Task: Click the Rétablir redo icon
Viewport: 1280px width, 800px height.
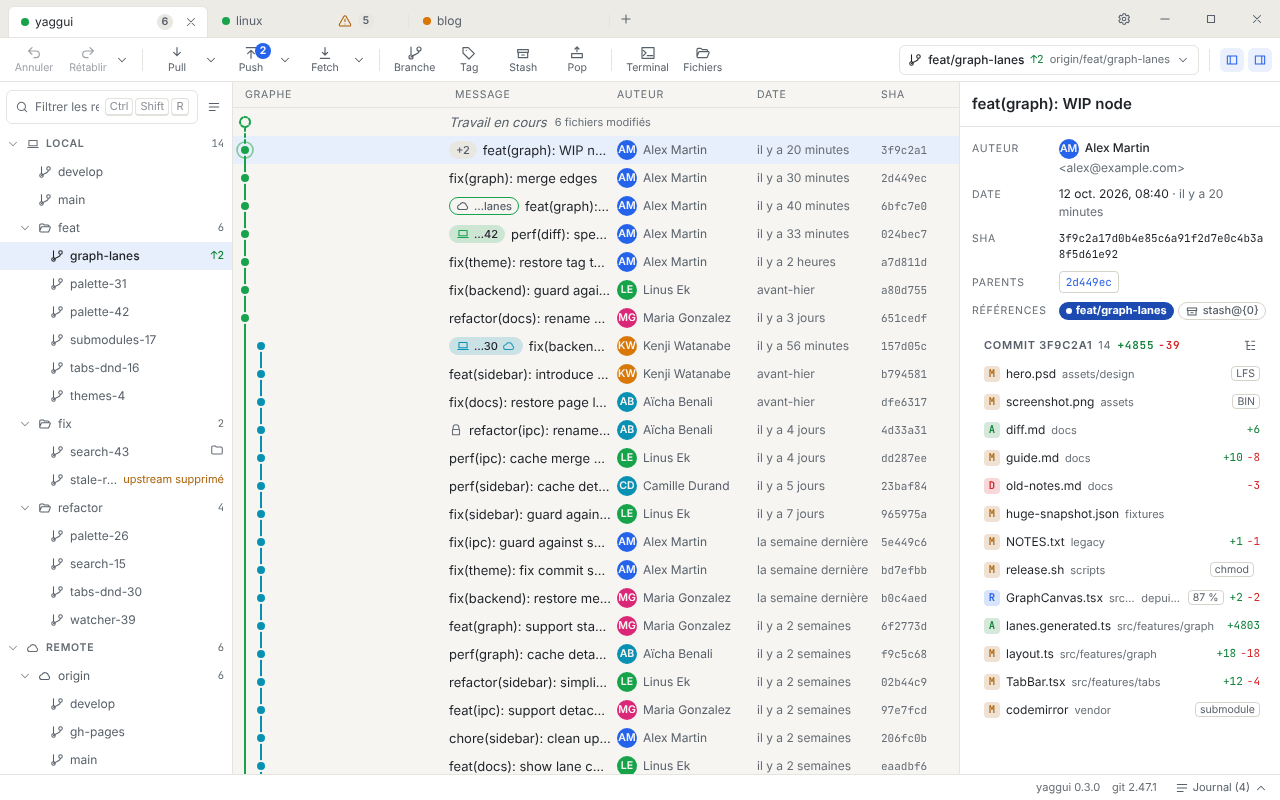Action: click(87, 53)
